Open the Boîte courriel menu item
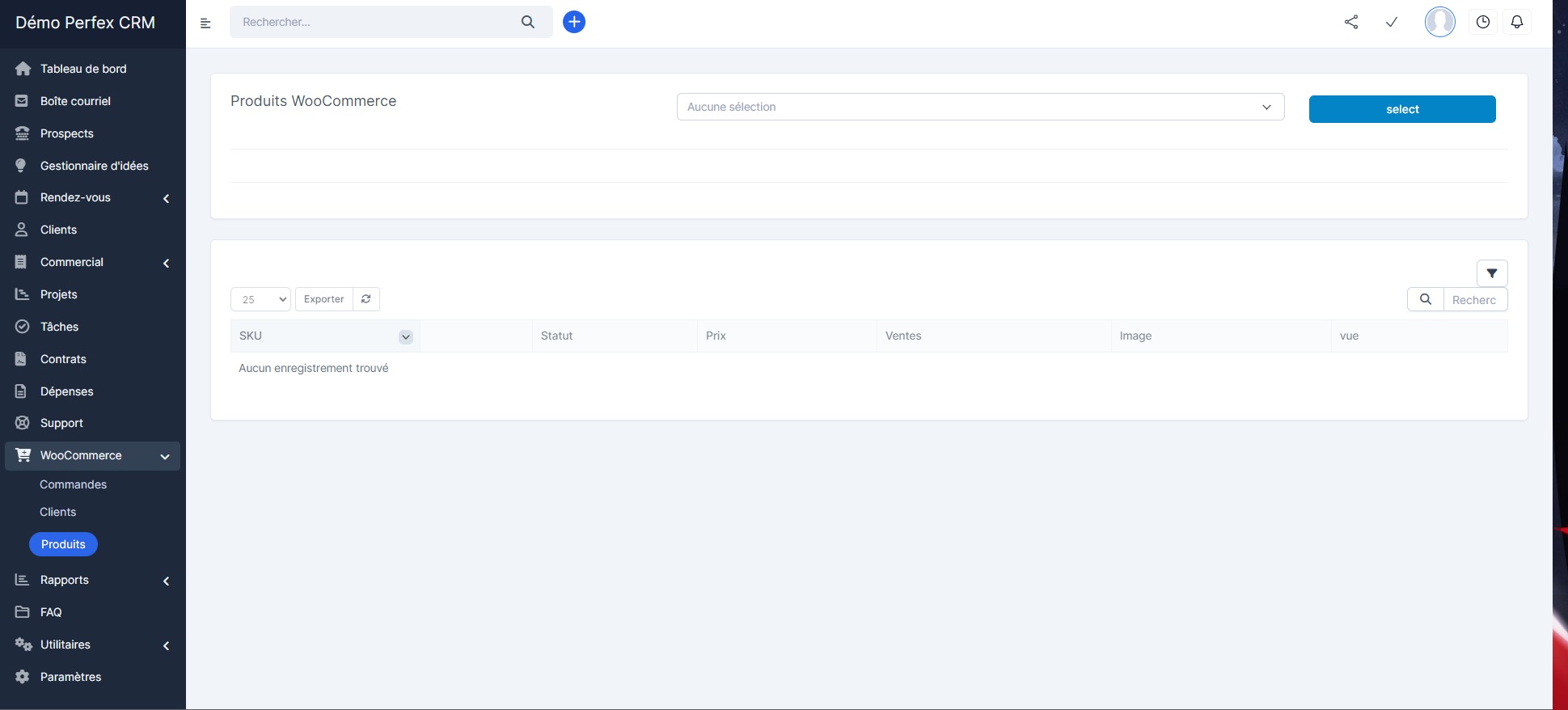The image size is (1568, 710). [75, 101]
